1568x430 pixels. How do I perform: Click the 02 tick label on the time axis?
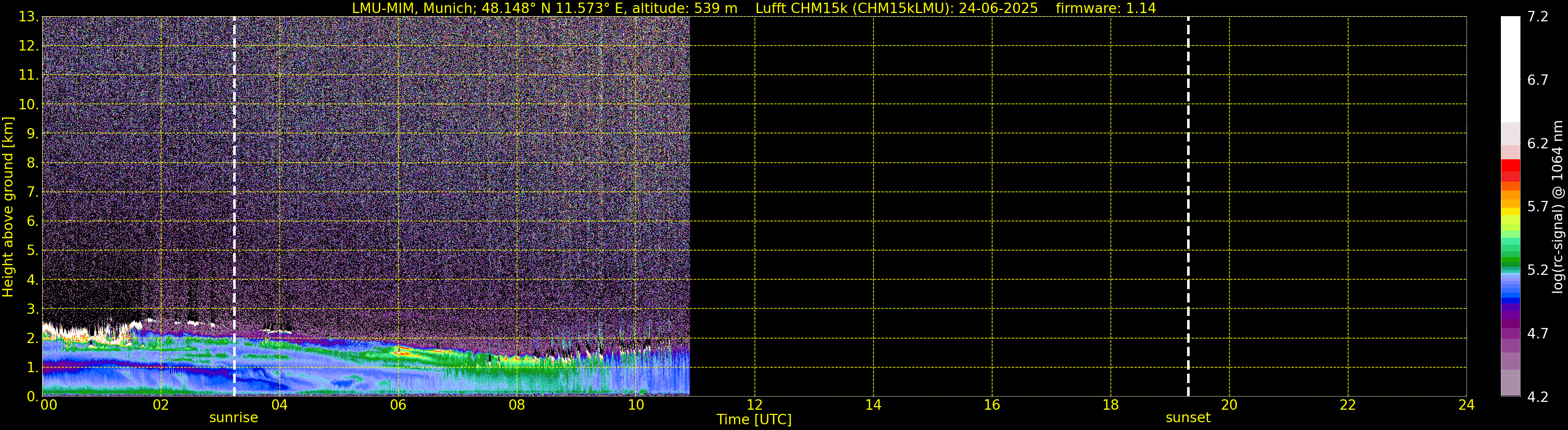(161, 405)
